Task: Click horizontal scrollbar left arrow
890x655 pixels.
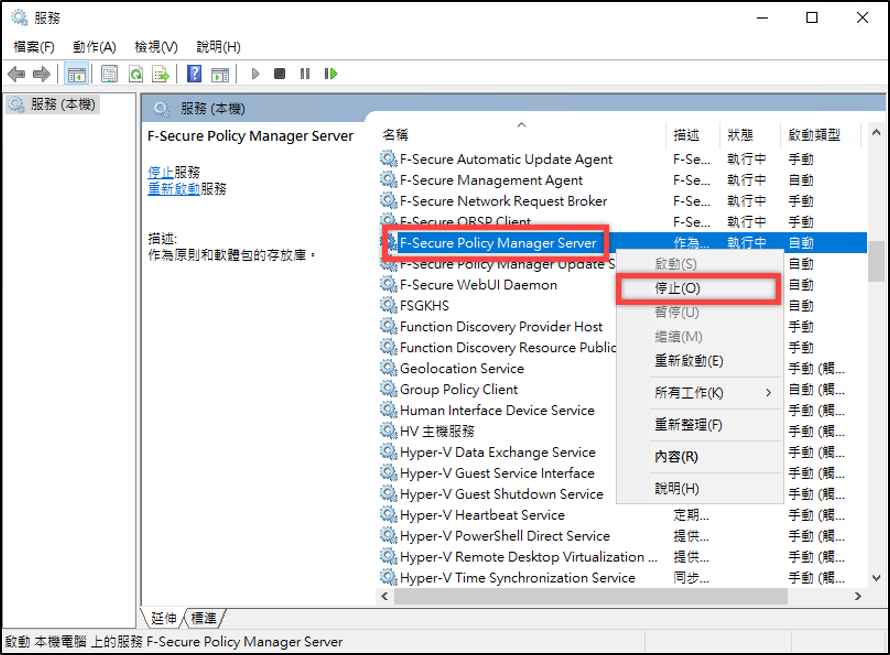Action: (385, 596)
